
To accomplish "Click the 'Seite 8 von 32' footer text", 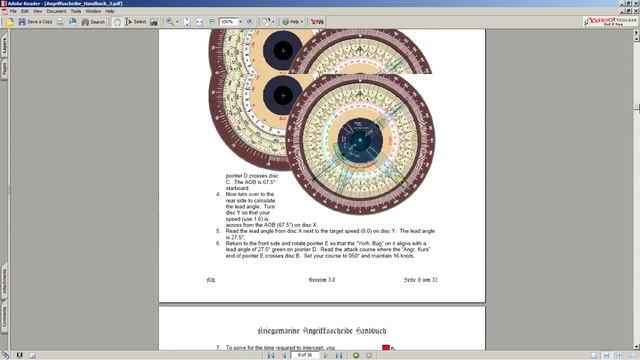I will pyautogui.click(x=420, y=280).
